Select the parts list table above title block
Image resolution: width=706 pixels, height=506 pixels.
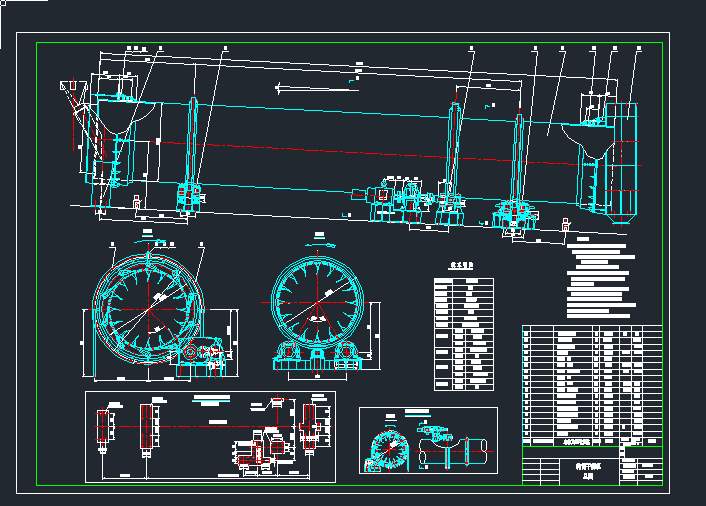point(591,384)
